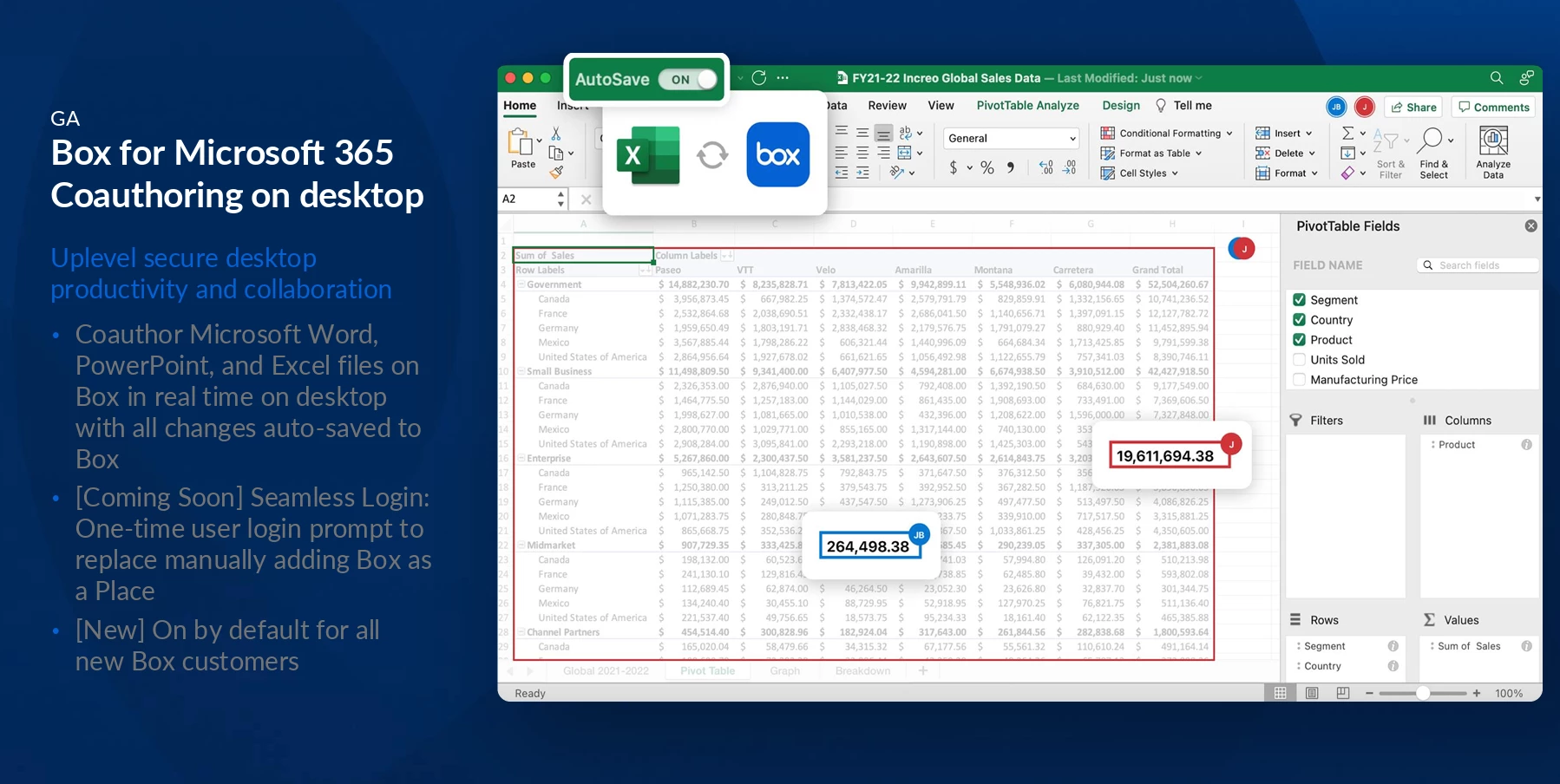Open the View ribbon tab
The width and height of the screenshot is (1560, 784).
(x=941, y=106)
